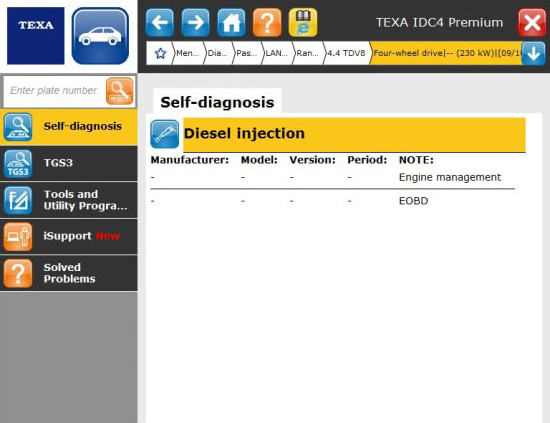Click the NOTE: column header
550x423 pixels.
click(x=416, y=160)
